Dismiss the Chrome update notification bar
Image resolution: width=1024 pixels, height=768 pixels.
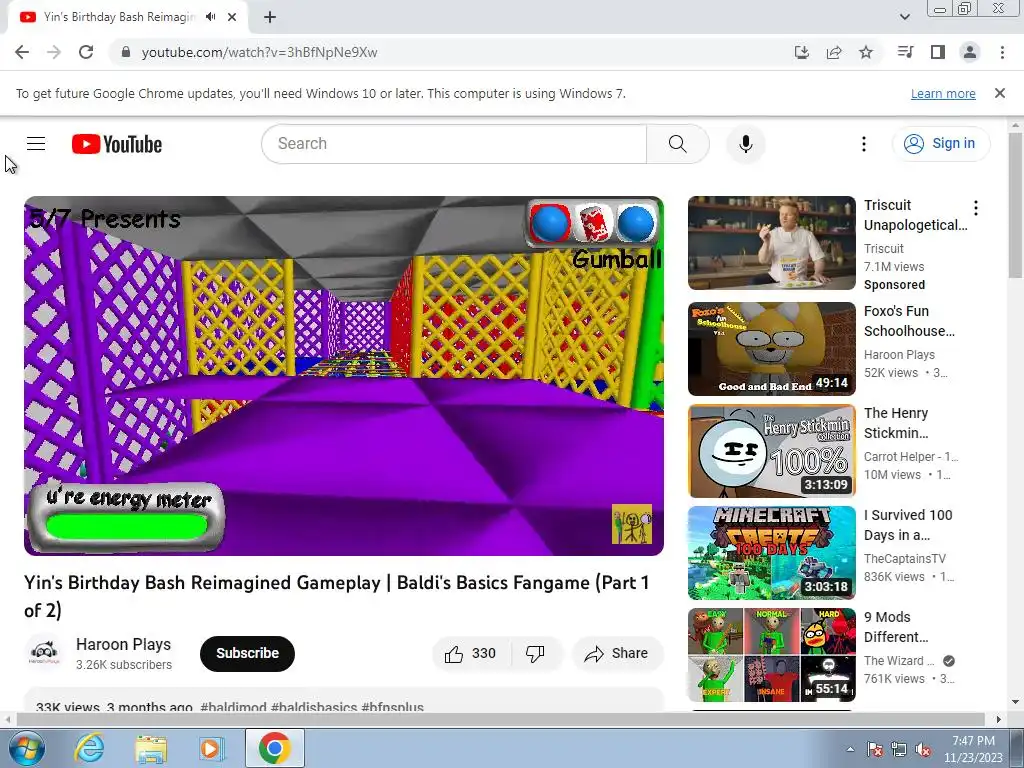[x=999, y=93]
